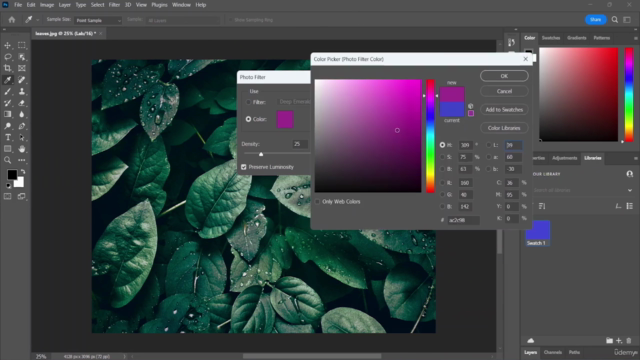Open the Image menu
This screenshot has height=360, width=640.
pos(47,5)
